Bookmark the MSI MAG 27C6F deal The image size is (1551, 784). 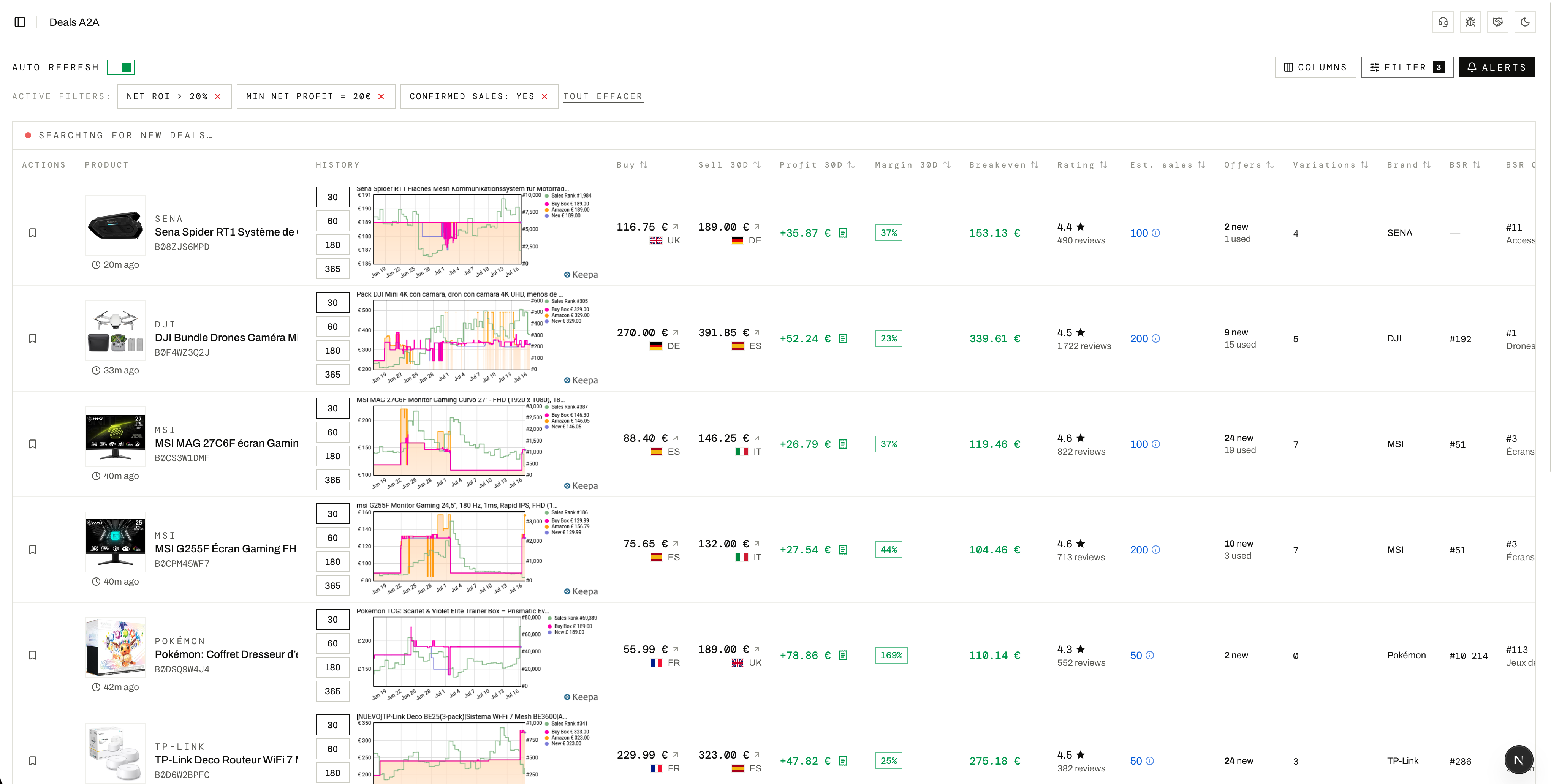33,444
